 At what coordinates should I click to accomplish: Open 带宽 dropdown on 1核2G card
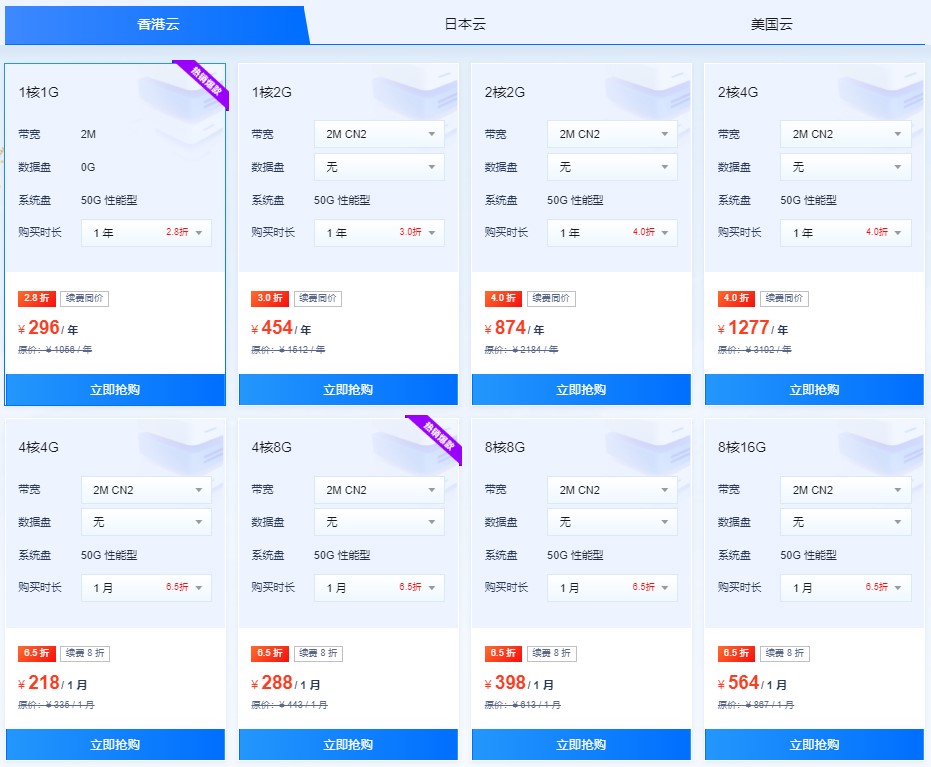(379, 134)
